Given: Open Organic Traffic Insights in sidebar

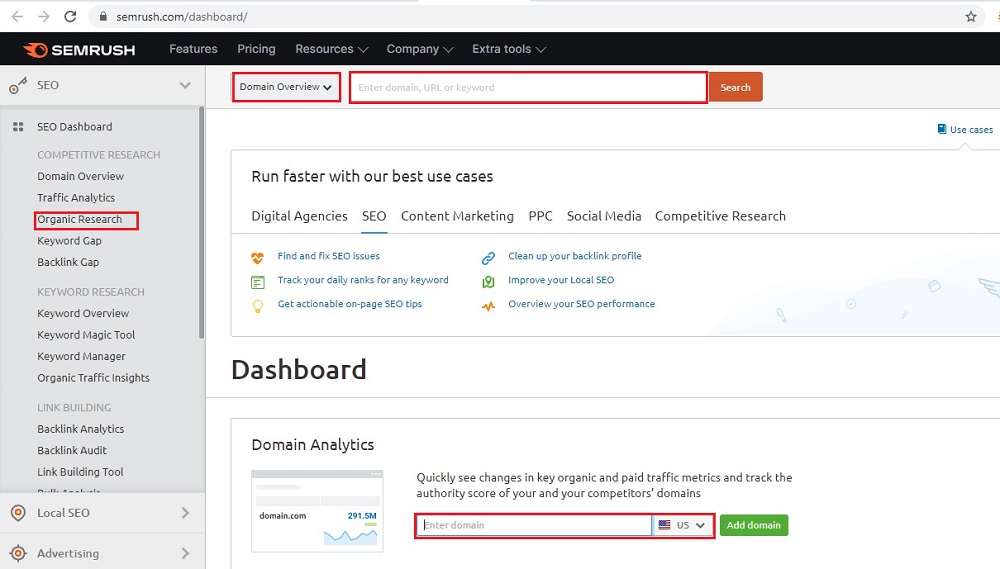Looking at the screenshot, I should click(93, 378).
